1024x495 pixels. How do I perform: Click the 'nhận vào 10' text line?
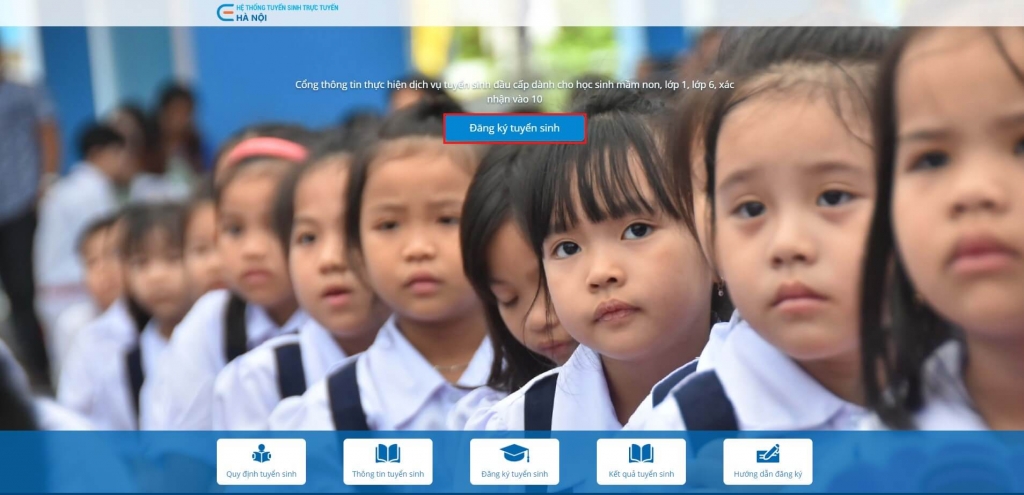click(514, 99)
